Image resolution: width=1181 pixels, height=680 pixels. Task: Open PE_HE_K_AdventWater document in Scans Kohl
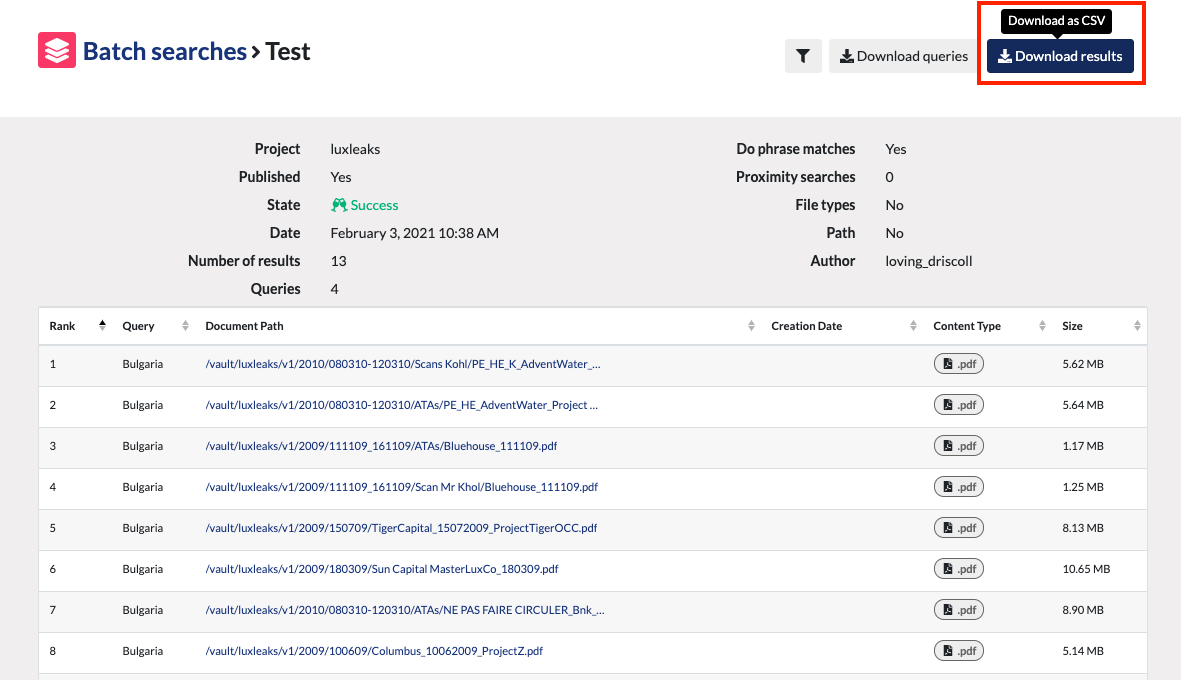tap(403, 364)
